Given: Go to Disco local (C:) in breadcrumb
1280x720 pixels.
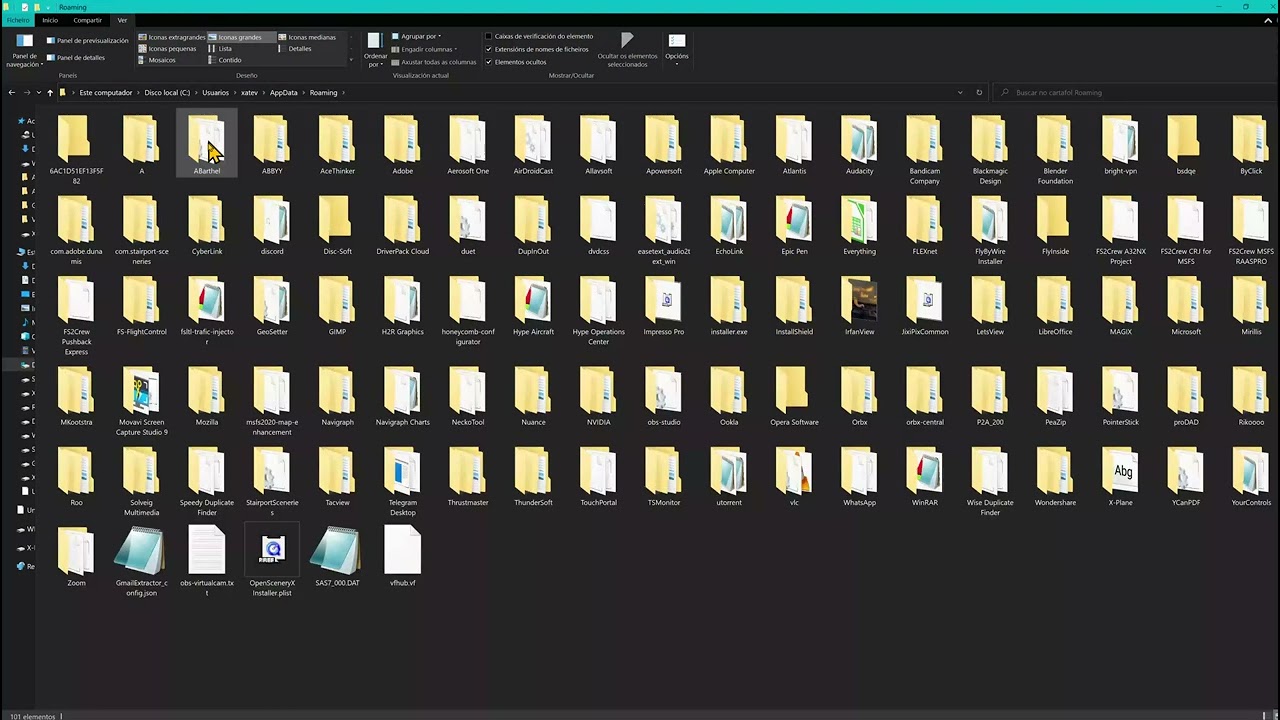Looking at the screenshot, I should tap(167, 92).
